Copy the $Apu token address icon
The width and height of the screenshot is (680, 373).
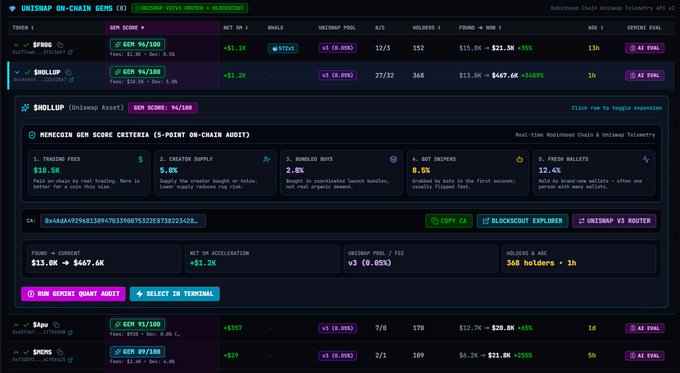point(56,324)
